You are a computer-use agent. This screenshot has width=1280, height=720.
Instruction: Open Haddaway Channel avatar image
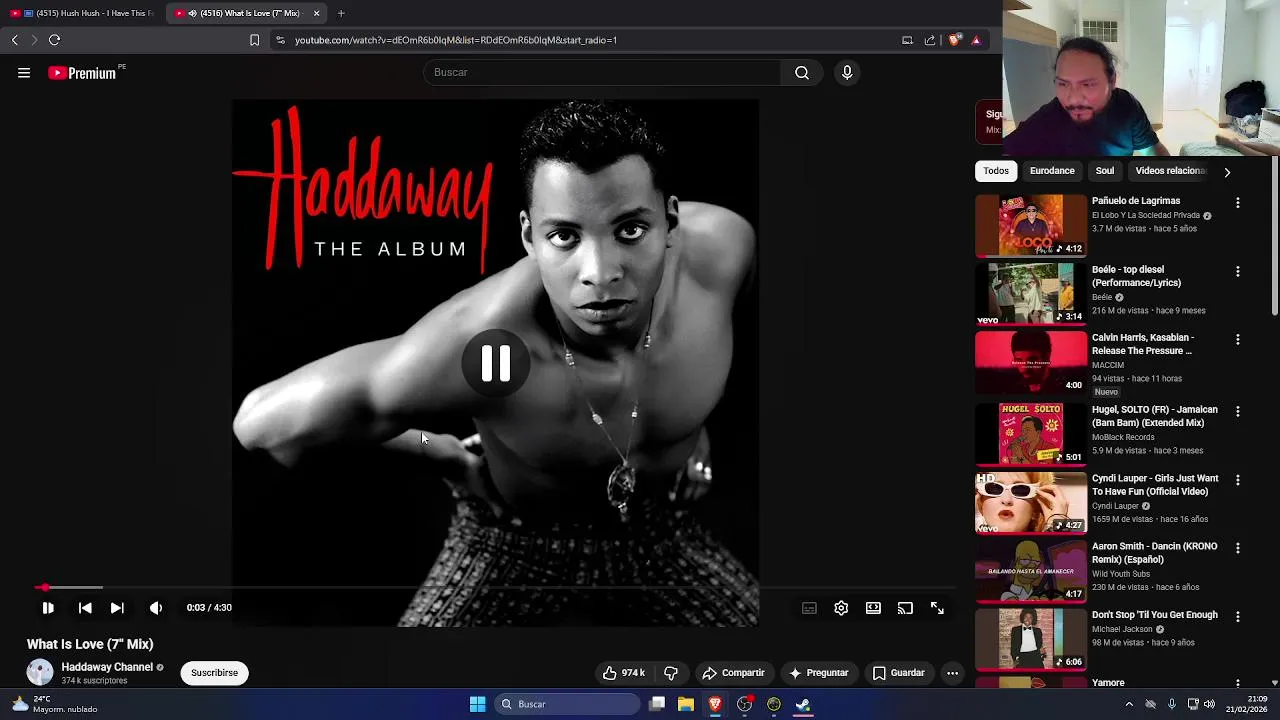40,673
